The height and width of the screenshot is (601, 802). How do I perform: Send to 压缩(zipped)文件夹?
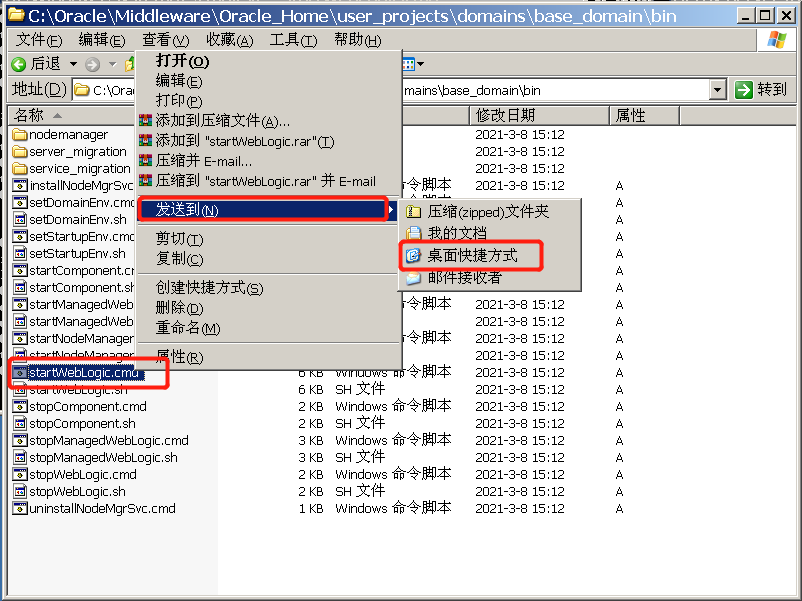point(489,211)
